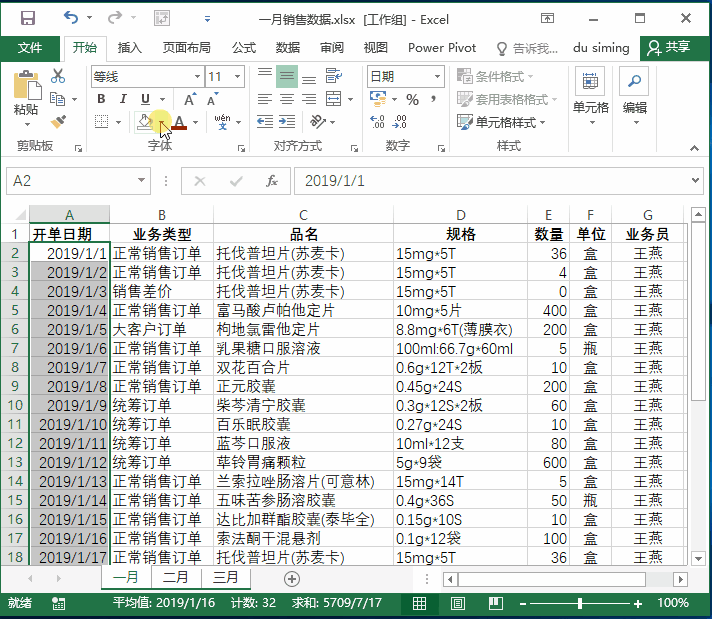The image size is (712, 619).
Task: Align cell text to the left
Action: tap(265, 99)
